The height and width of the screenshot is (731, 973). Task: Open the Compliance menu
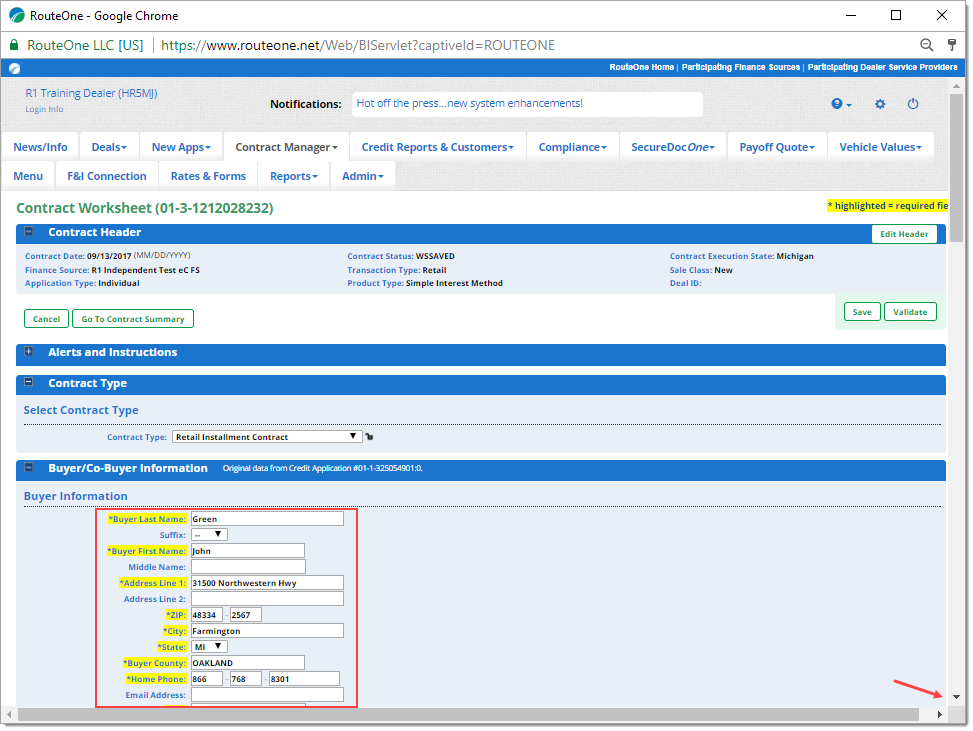[572, 147]
